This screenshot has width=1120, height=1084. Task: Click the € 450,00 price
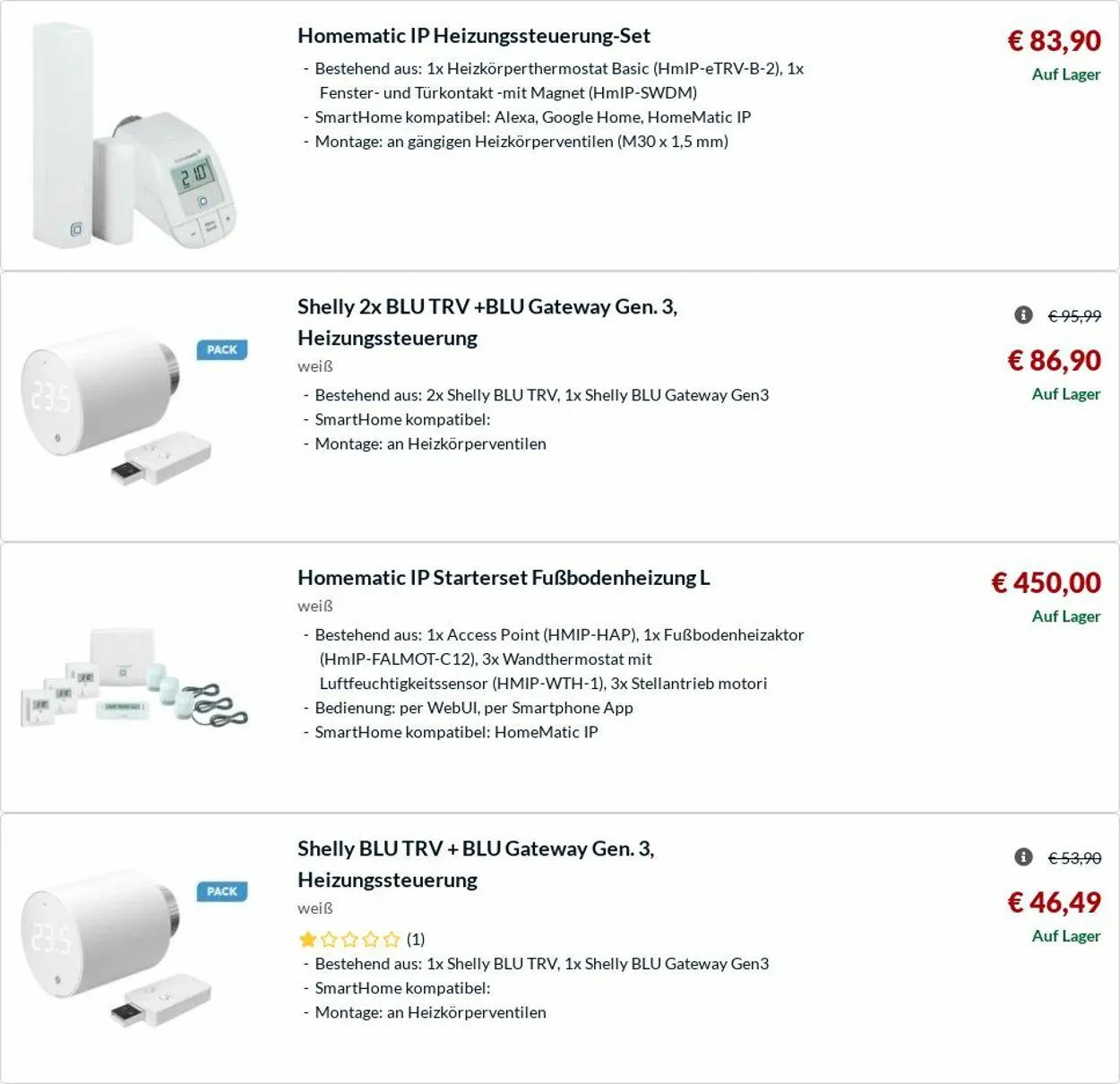[x=1046, y=582]
